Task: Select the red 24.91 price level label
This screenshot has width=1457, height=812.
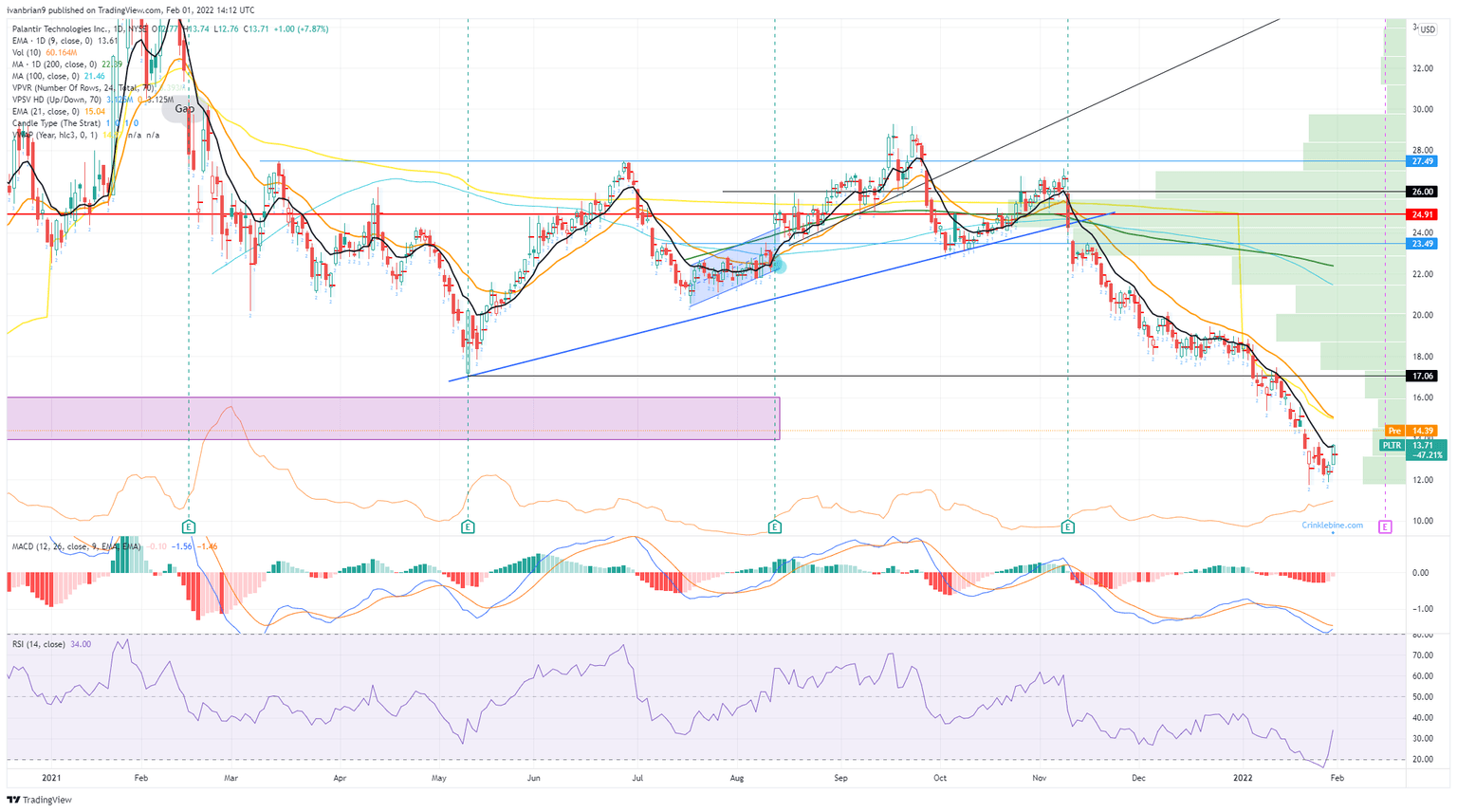Action: pos(1422,214)
